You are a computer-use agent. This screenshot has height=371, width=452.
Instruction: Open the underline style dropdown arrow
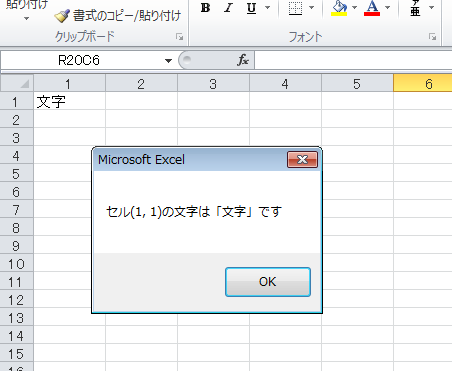pos(267,7)
